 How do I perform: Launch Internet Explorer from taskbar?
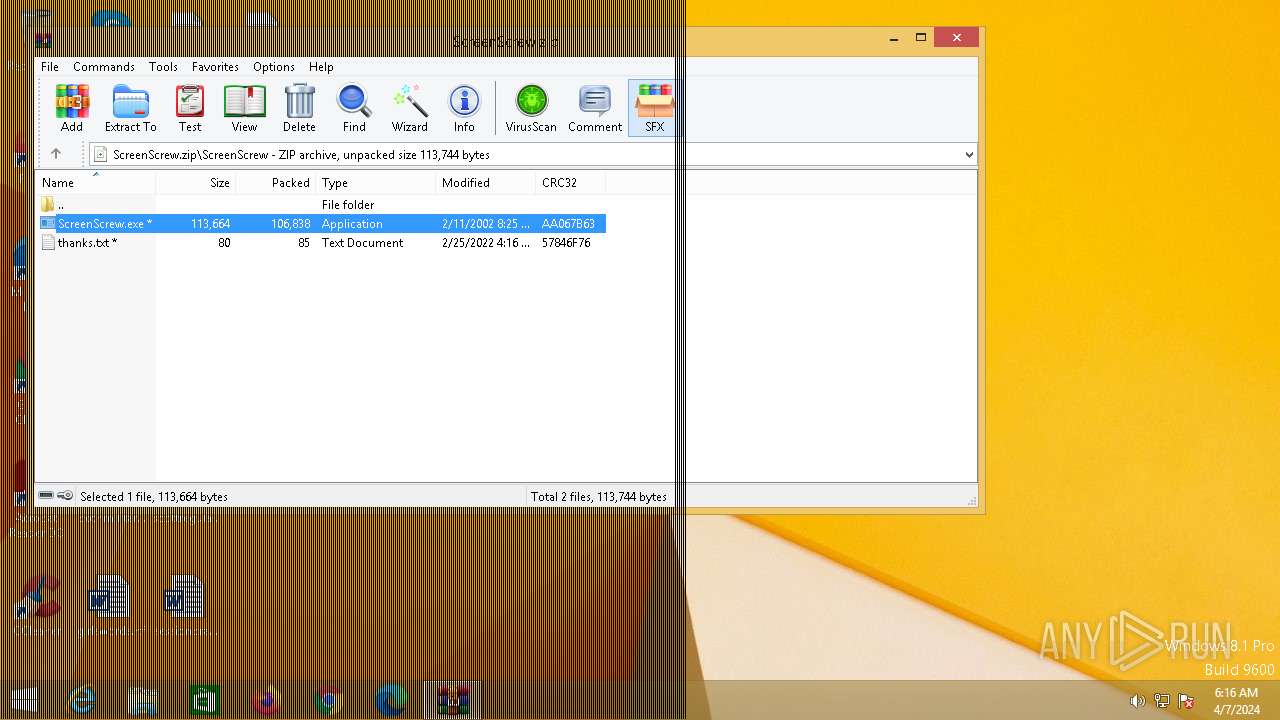tap(81, 701)
